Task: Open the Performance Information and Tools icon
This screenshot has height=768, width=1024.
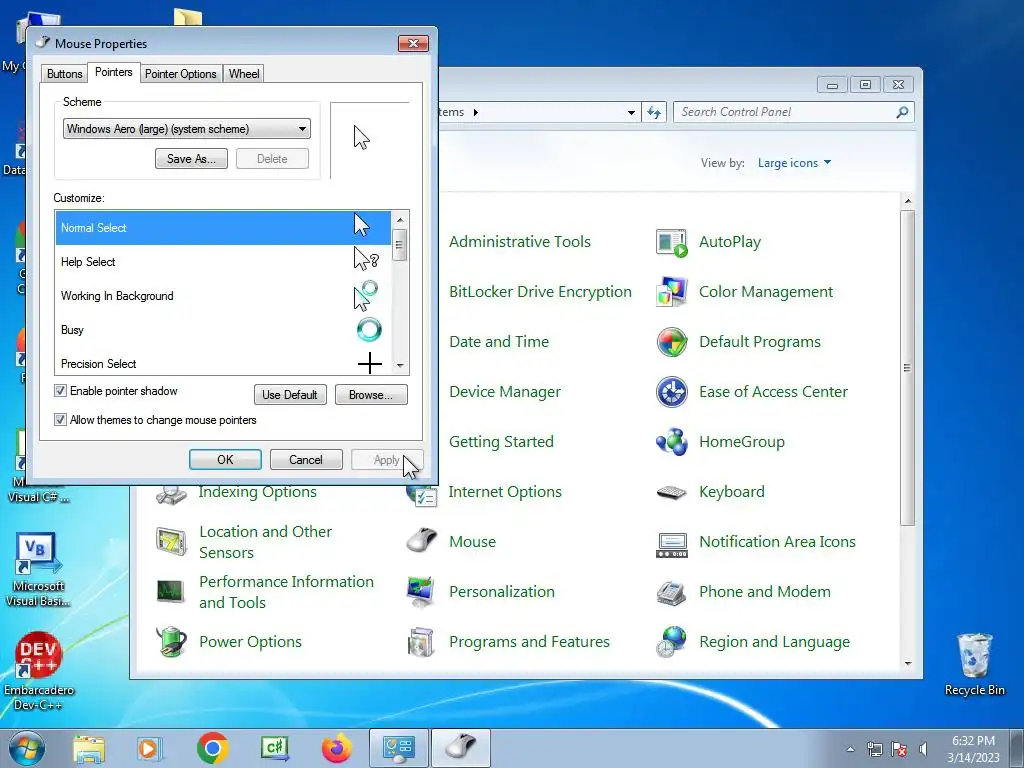Action: [171, 592]
